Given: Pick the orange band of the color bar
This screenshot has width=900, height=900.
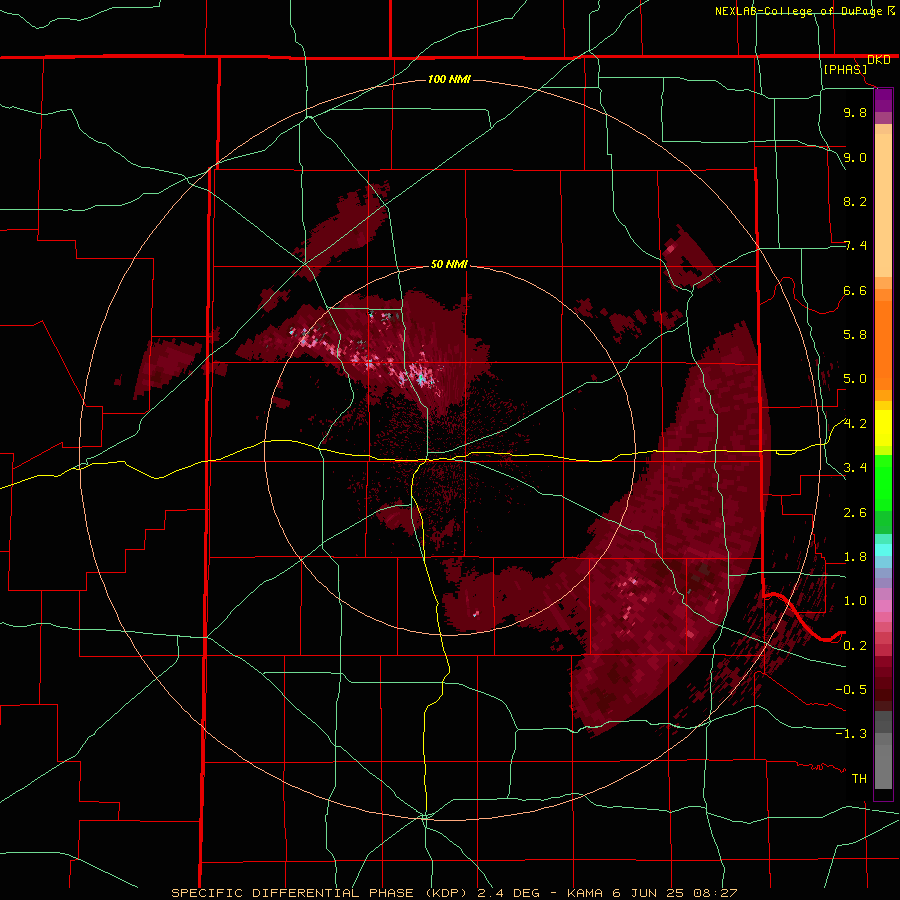Looking at the screenshot, I should [x=883, y=344].
